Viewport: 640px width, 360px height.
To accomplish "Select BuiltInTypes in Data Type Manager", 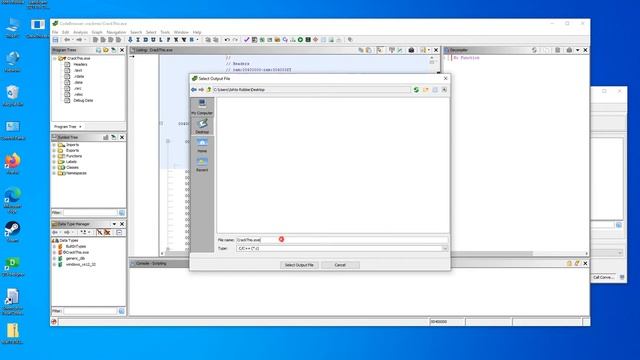I will point(76,247).
